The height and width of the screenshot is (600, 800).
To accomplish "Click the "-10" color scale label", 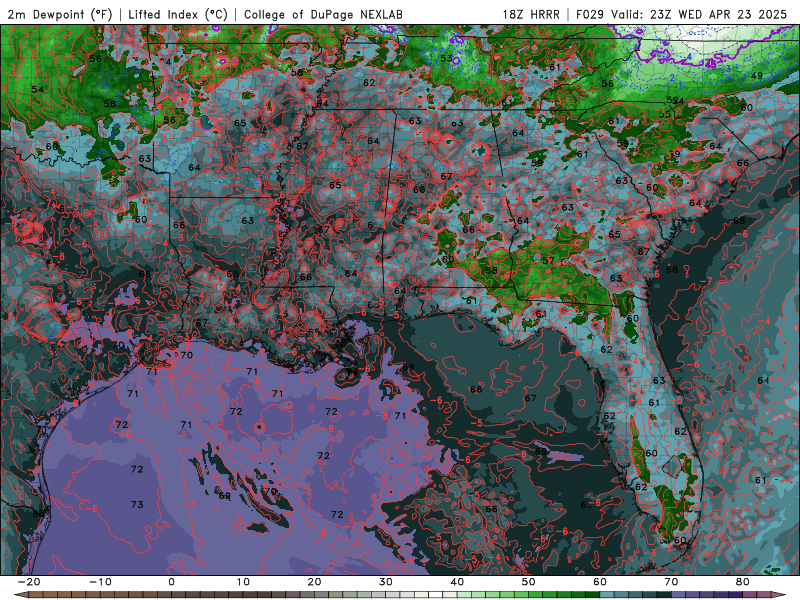I will click(100, 582).
